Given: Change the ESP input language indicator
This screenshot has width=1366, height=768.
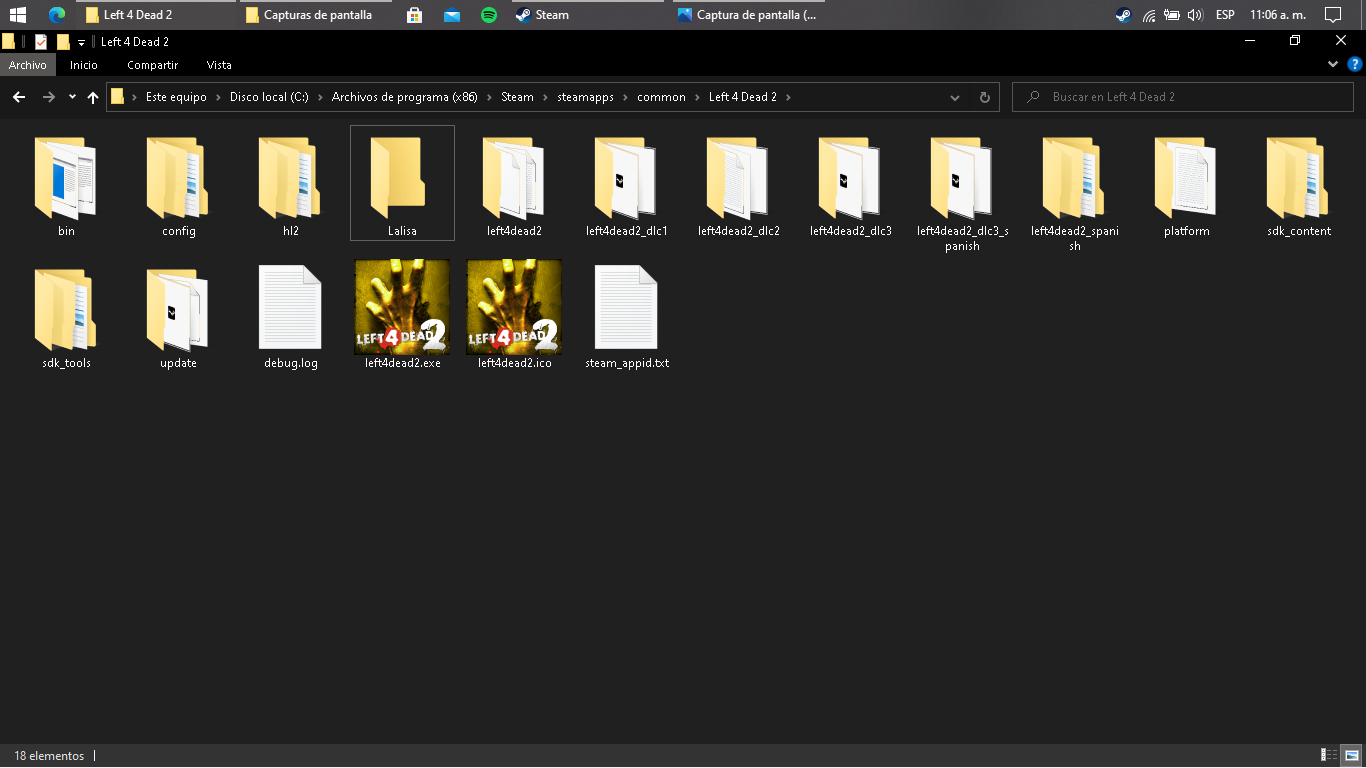Looking at the screenshot, I should point(1224,15).
